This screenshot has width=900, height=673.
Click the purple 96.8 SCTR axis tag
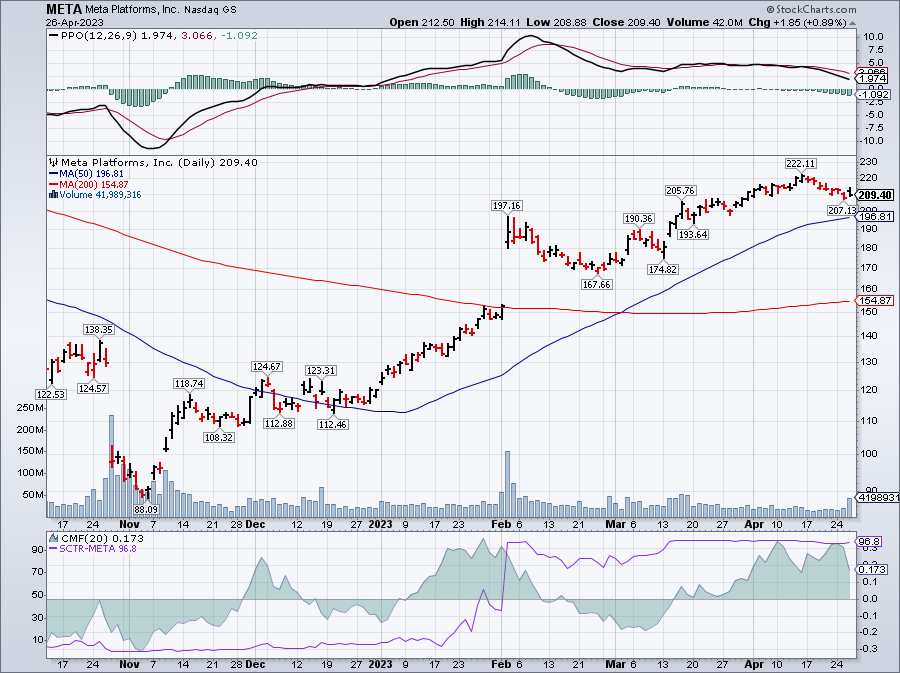869,541
